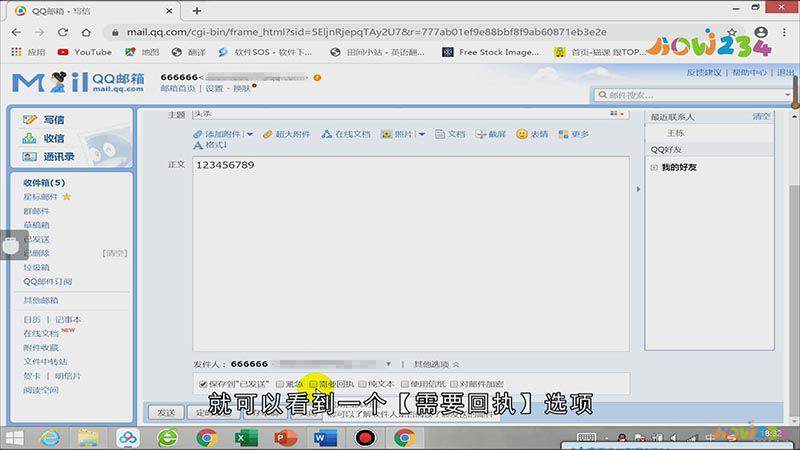Open the 通讯录 contacts icon
Screen dimensions: 800x450
(x=30, y=157)
